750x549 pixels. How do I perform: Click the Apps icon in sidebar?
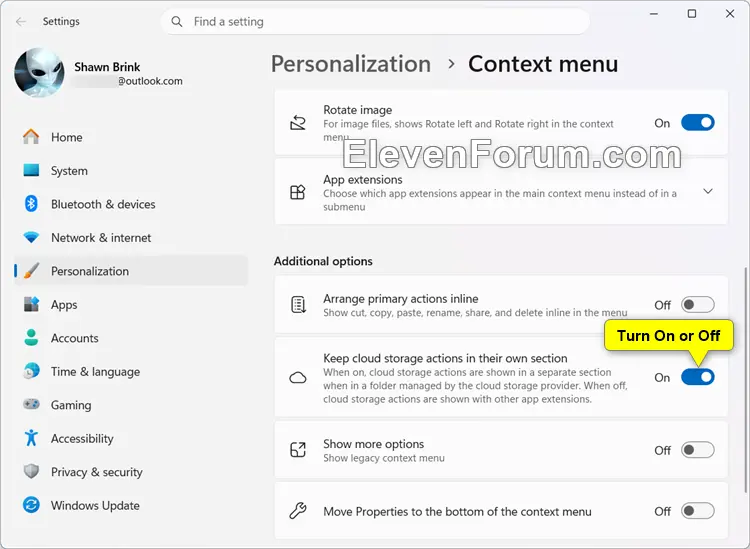point(31,304)
